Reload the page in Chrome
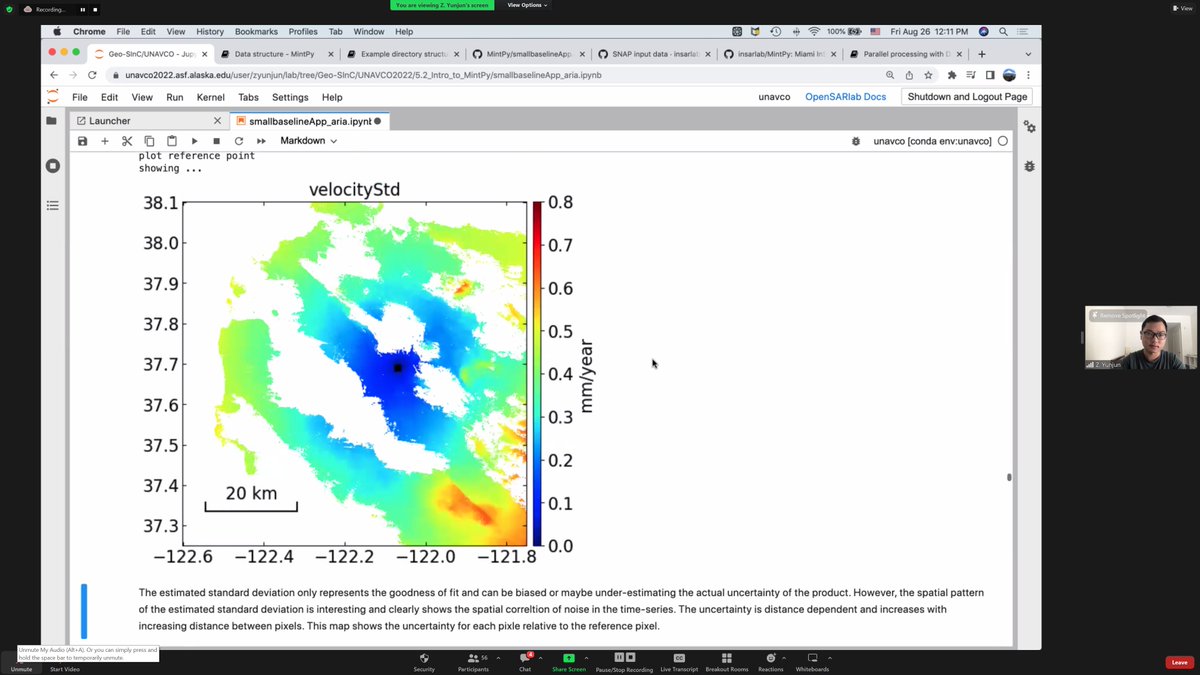 point(93,75)
